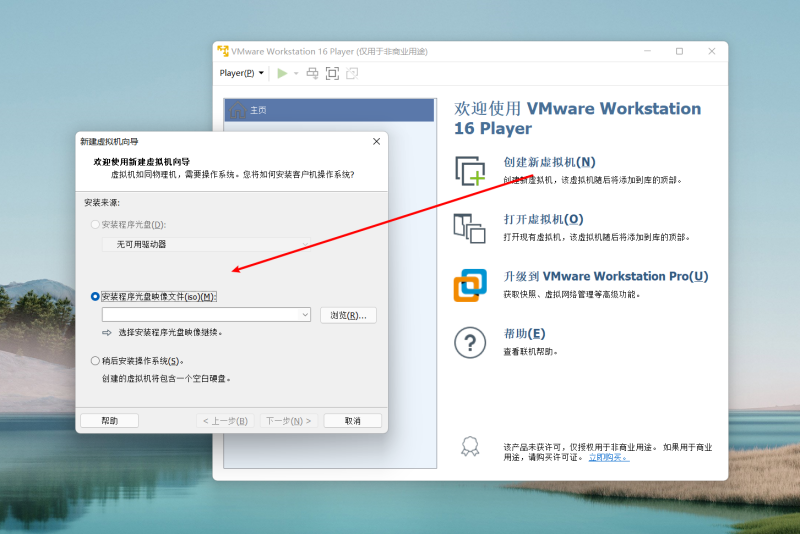Click the 浏览(R)... browse button
This screenshot has height=534, width=800.
pyautogui.click(x=348, y=315)
